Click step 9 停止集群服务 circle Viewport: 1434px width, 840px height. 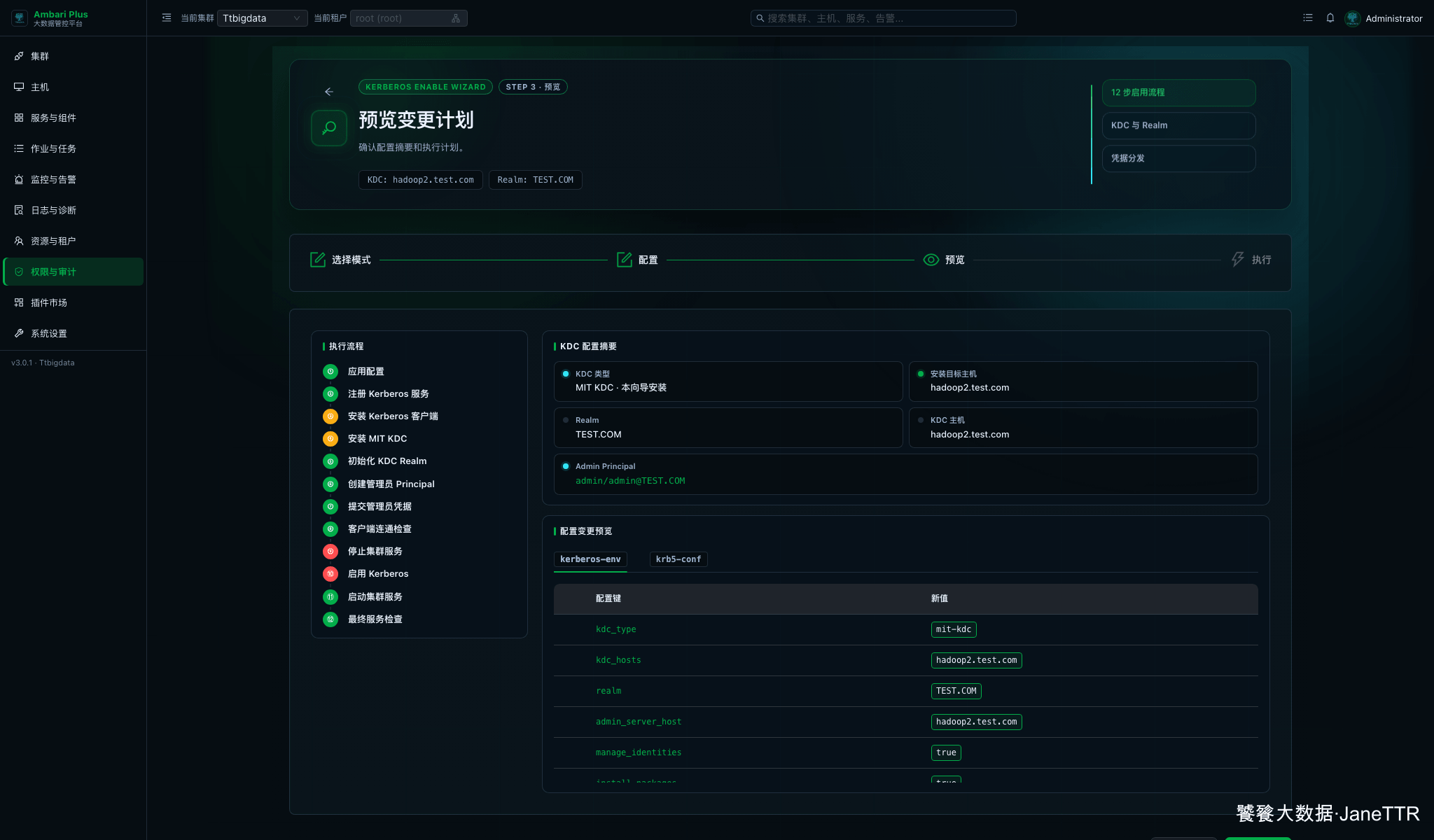pyautogui.click(x=330, y=552)
